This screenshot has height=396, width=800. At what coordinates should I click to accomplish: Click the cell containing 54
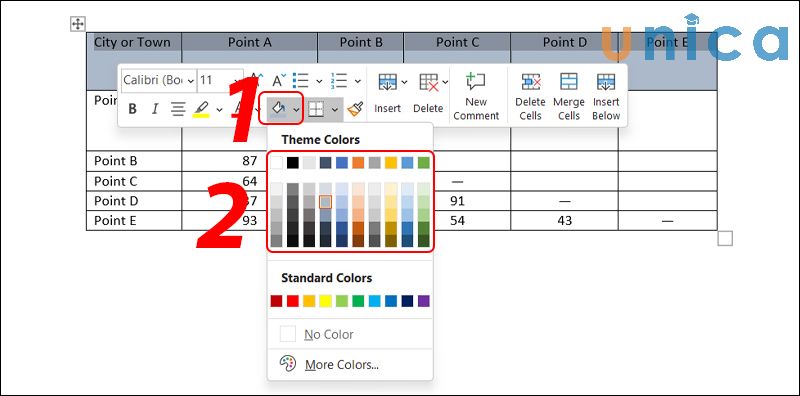(458, 220)
